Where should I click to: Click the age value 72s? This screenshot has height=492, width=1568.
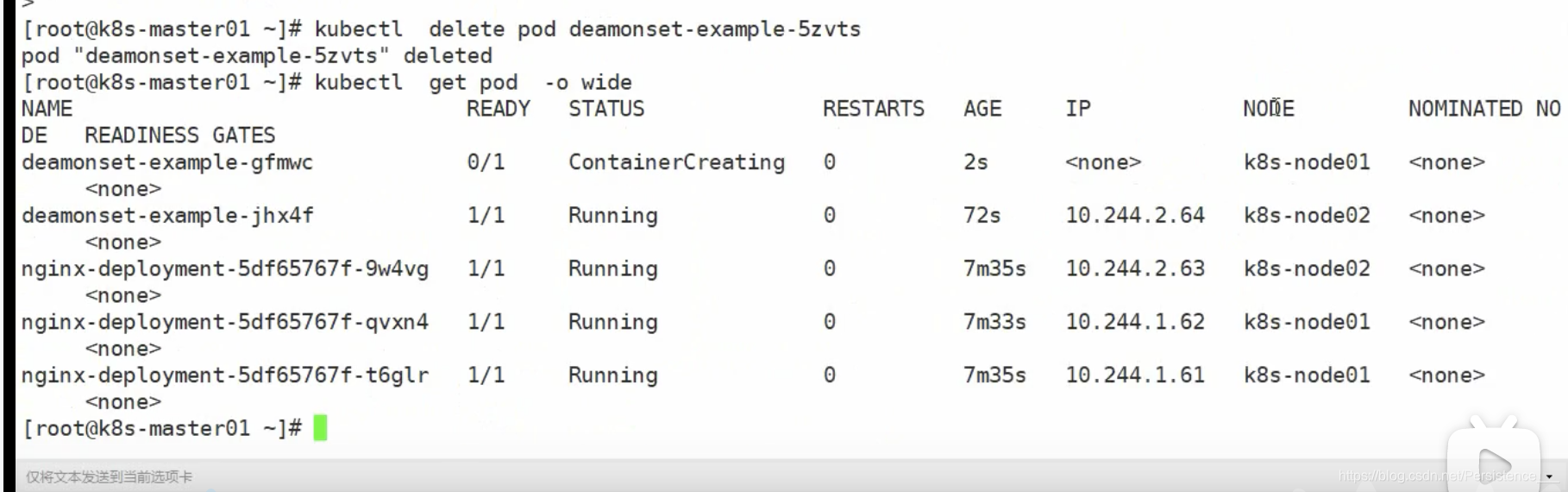tap(982, 216)
